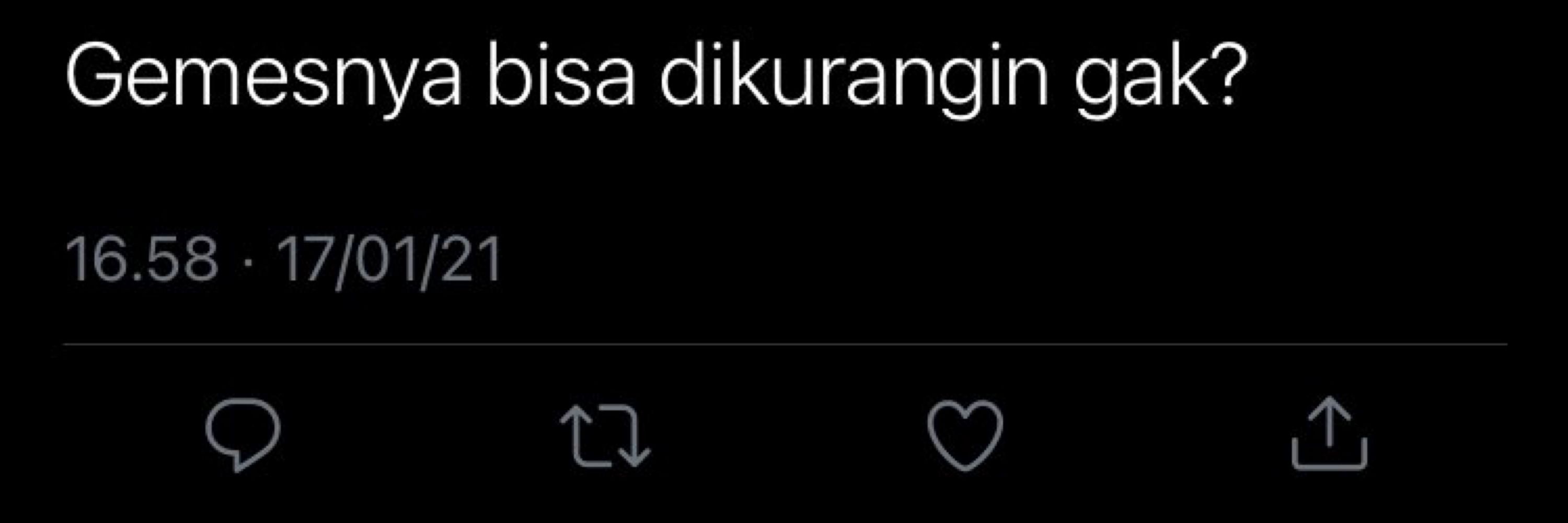Favorite the post with the heart outline
The image size is (1568, 523).
point(965,435)
